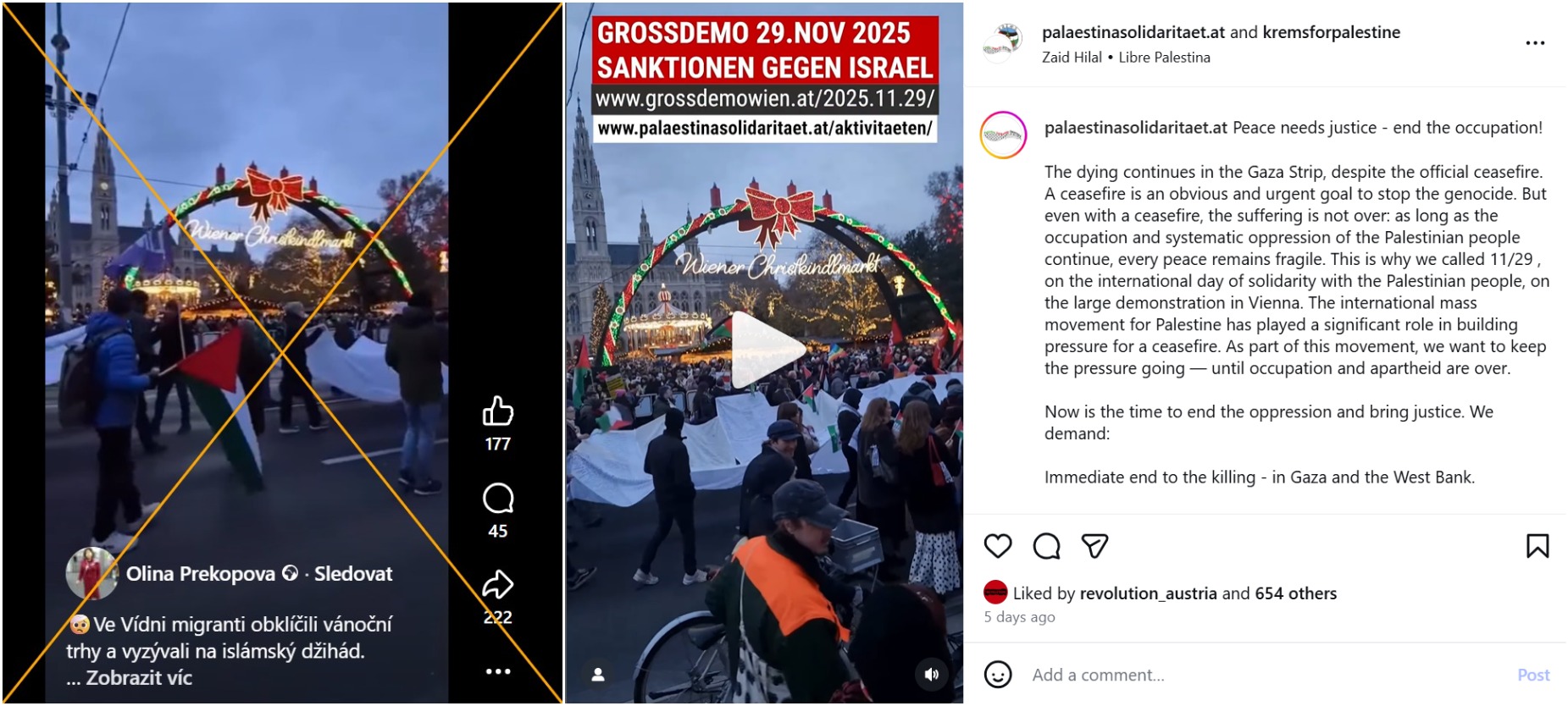Like the Instagram post with heart icon

point(998,546)
